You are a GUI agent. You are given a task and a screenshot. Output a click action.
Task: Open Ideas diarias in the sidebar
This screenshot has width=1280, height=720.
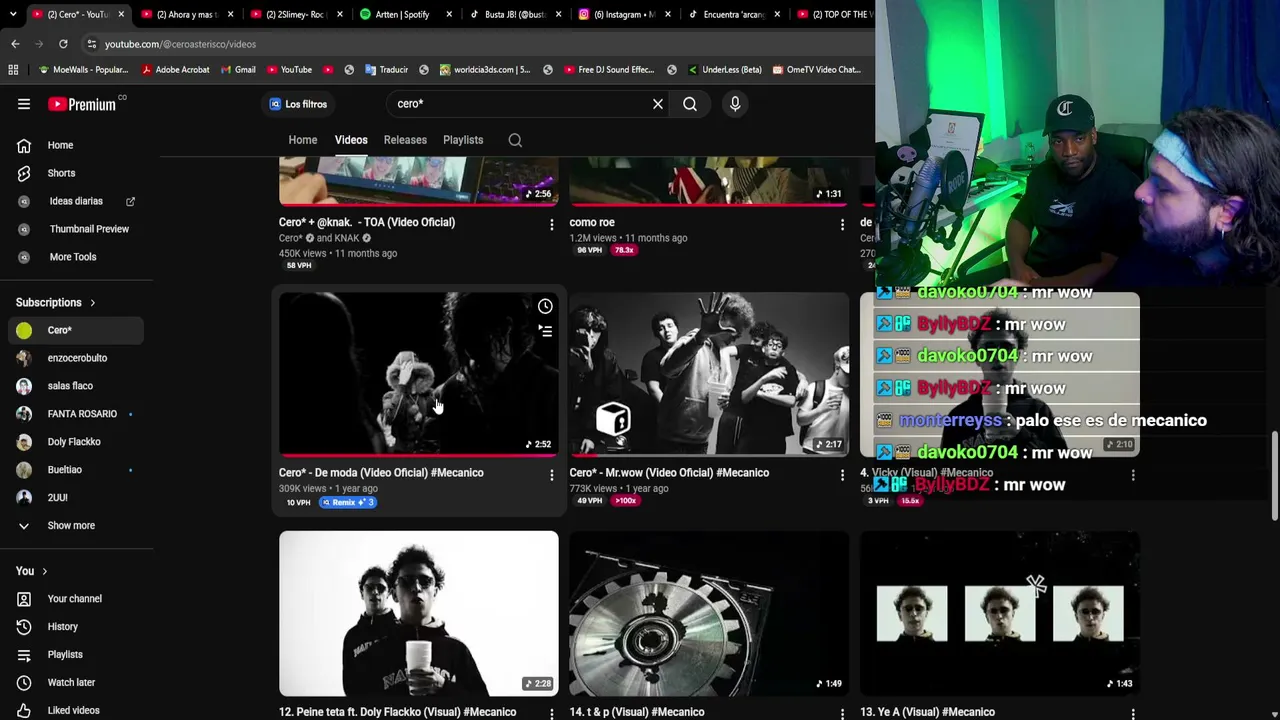(x=76, y=201)
